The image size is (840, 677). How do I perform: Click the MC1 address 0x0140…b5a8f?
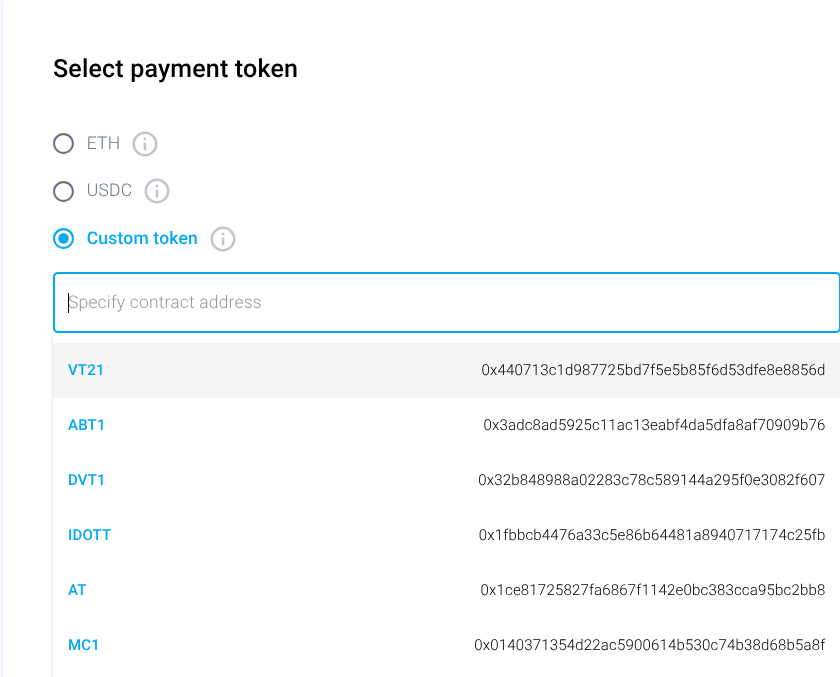pos(650,645)
